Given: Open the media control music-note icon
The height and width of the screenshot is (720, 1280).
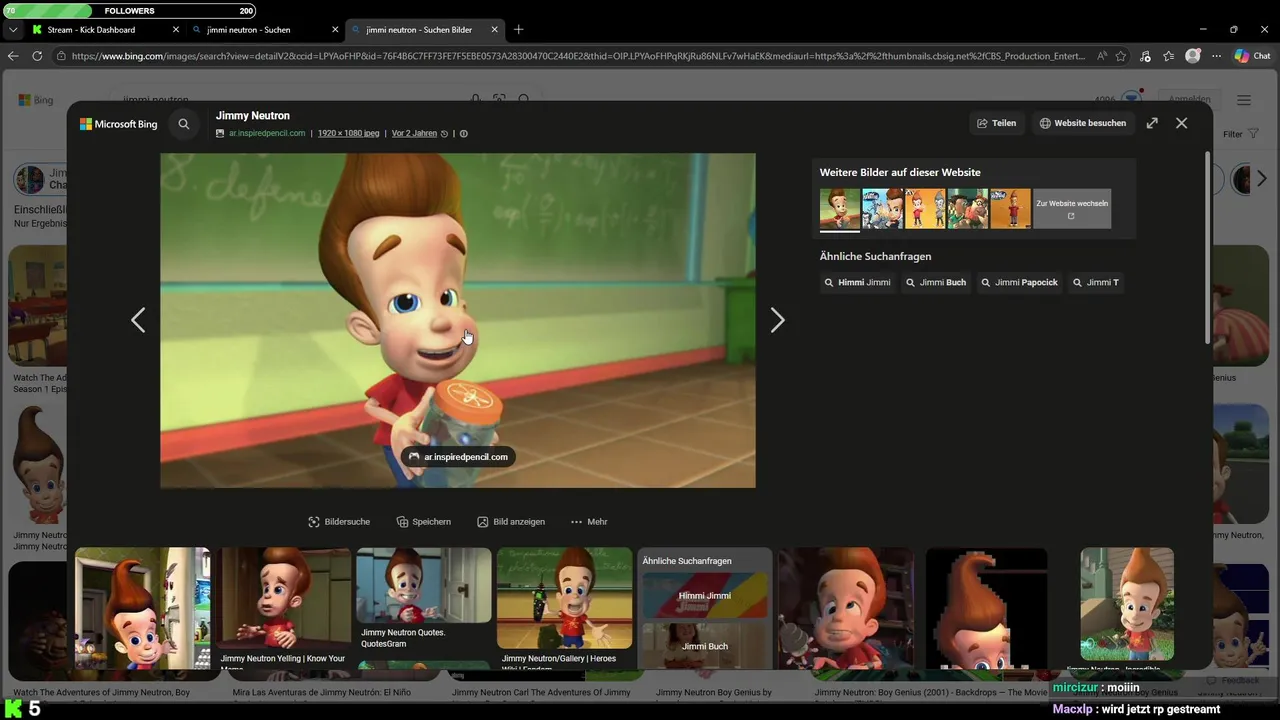Looking at the screenshot, I should [x=1146, y=56].
